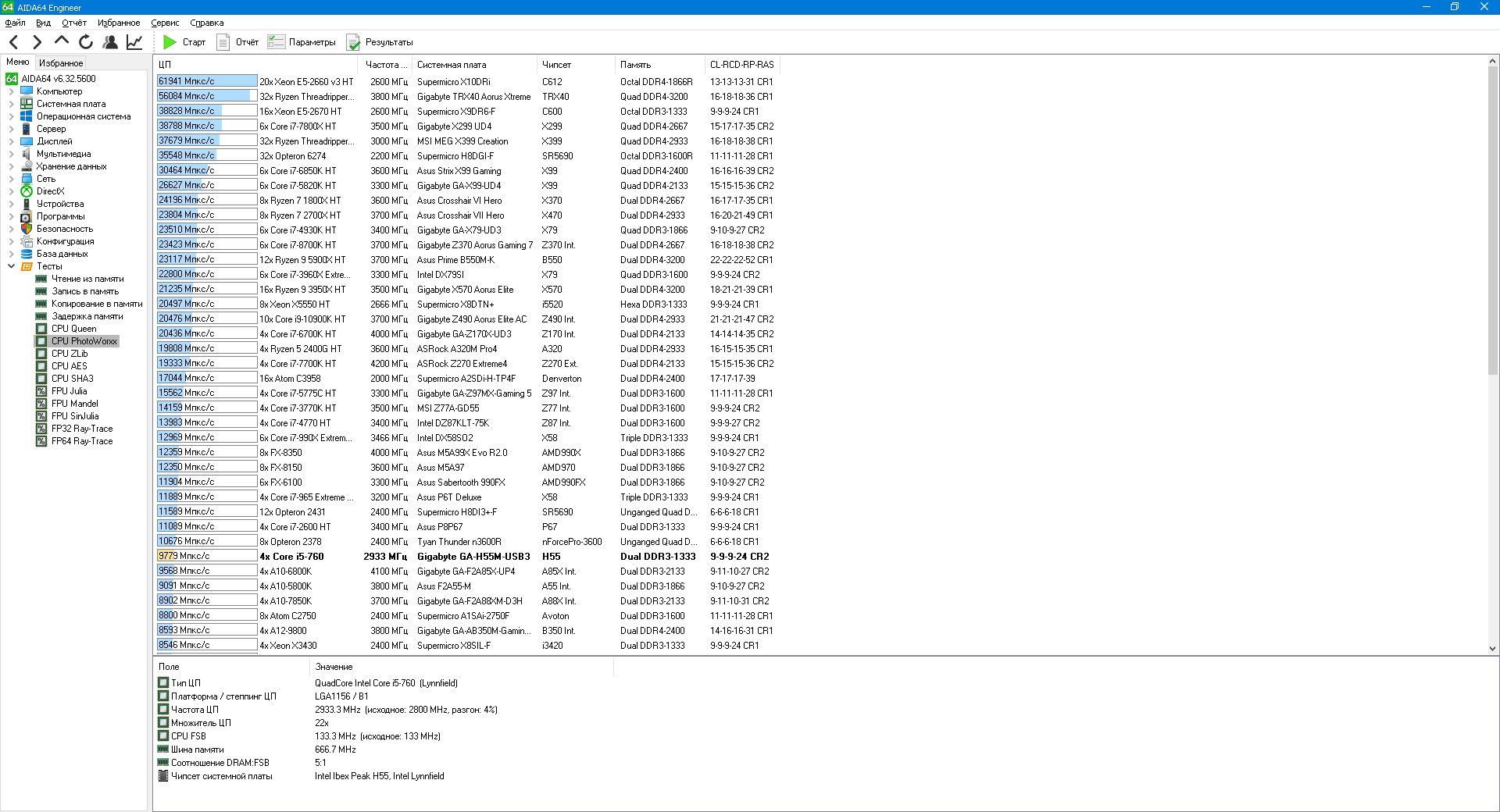The height and width of the screenshot is (812, 1500).
Task: Open the Файл menu
Action: tap(15, 23)
